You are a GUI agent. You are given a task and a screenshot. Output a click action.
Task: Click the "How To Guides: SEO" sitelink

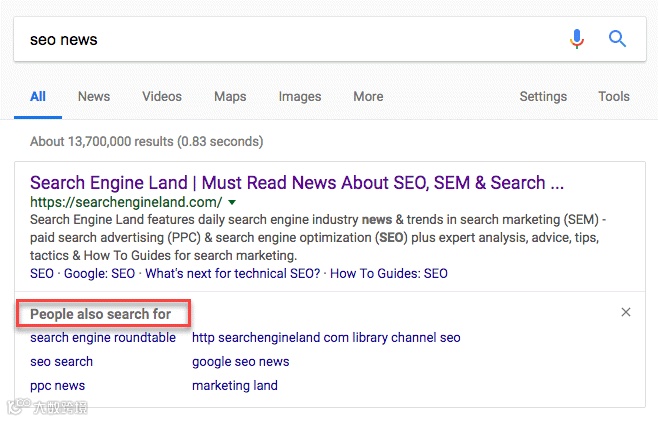click(x=389, y=273)
